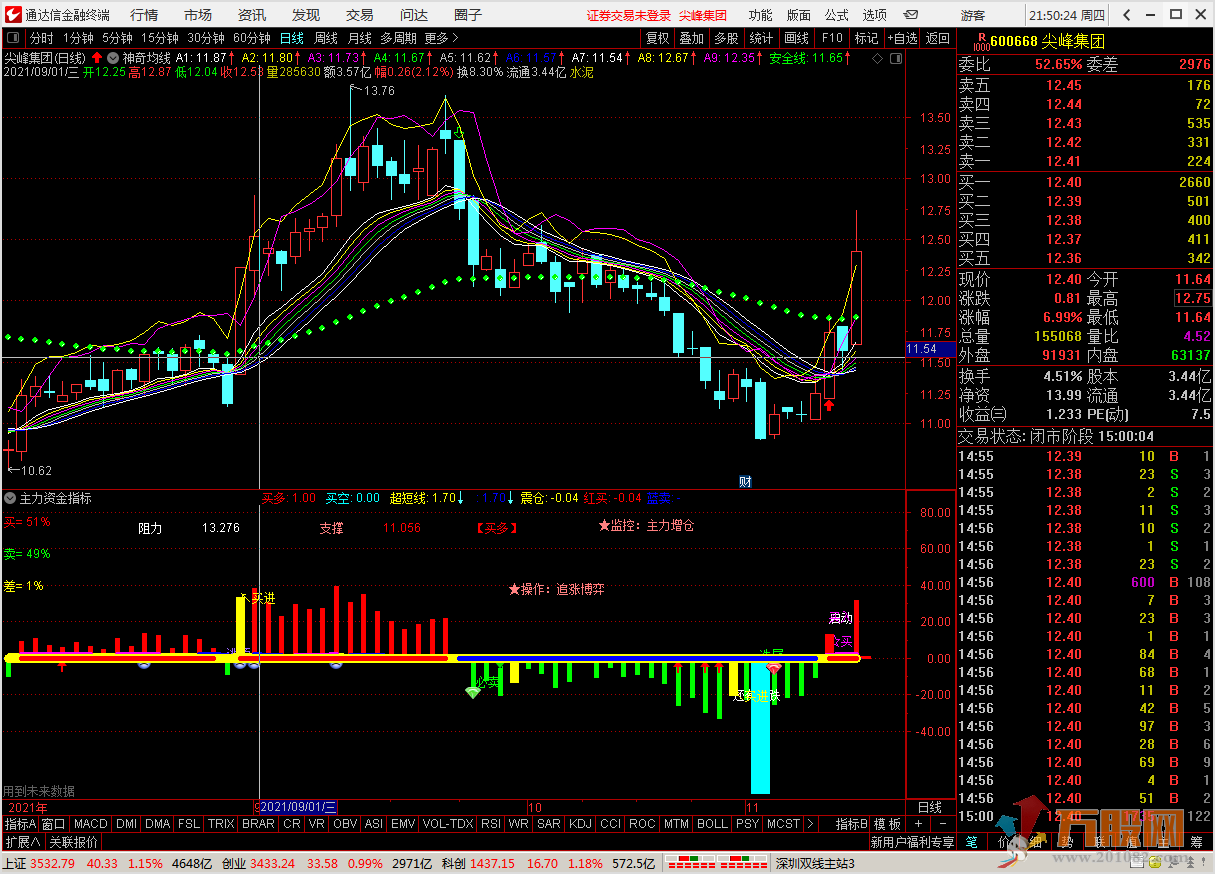Image resolution: width=1215 pixels, height=874 pixels.
Task: Open the 新用户福利专享 promotion link
Action: (913, 843)
